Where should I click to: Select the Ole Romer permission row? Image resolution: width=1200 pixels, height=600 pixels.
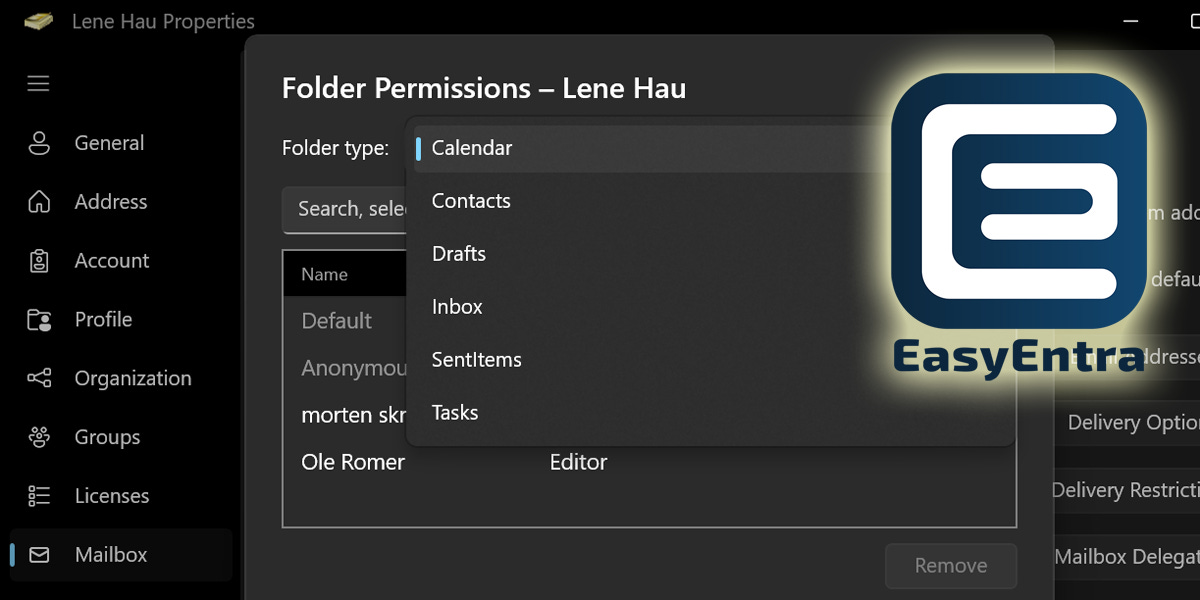click(x=649, y=462)
